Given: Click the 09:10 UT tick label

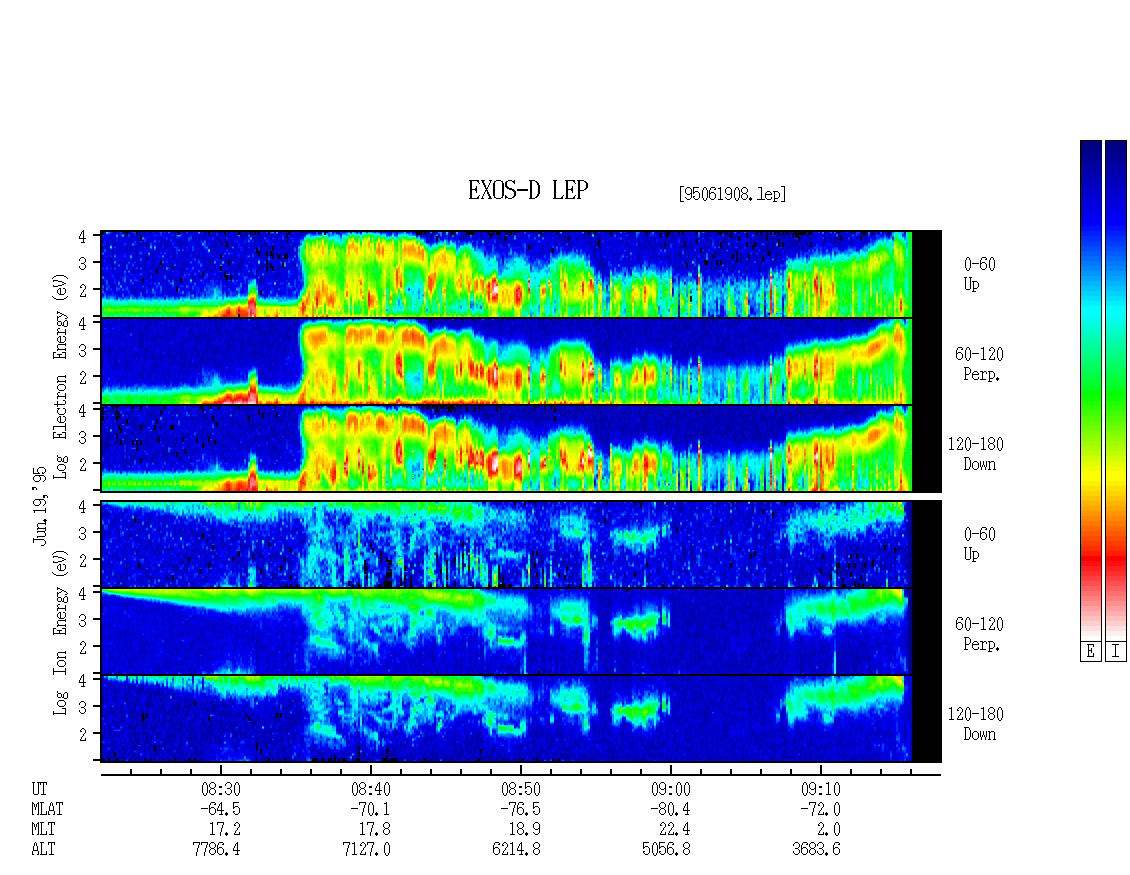Looking at the screenshot, I should pos(820,789).
